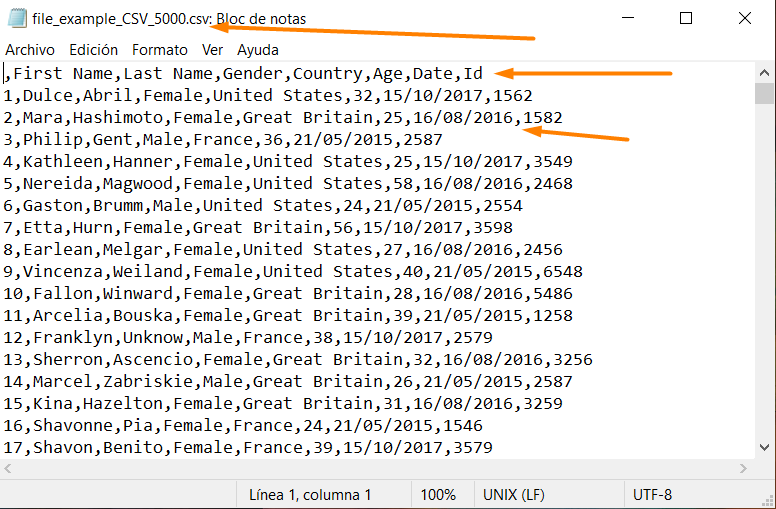
Task: Open the Ayuda menu
Action: point(258,49)
